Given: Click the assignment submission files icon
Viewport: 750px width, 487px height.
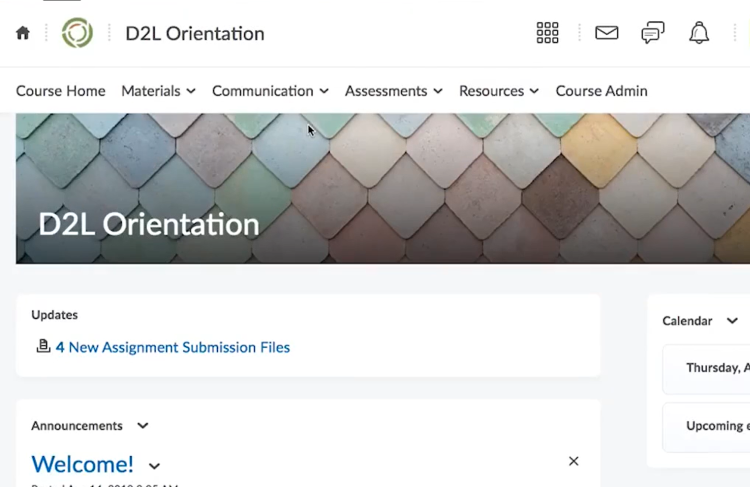Looking at the screenshot, I should click(x=43, y=346).
